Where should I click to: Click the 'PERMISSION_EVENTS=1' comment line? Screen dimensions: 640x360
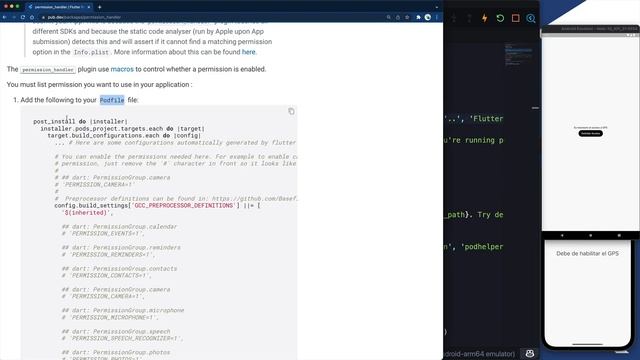tap(103, 233)
